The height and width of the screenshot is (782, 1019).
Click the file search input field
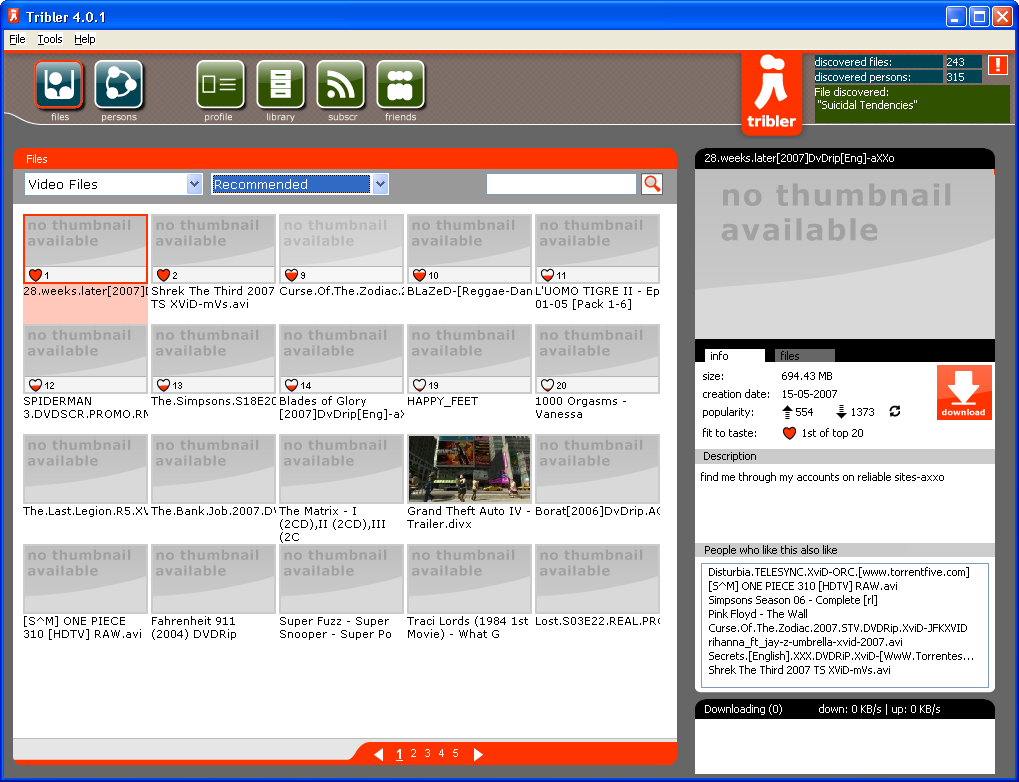point(561,184)
